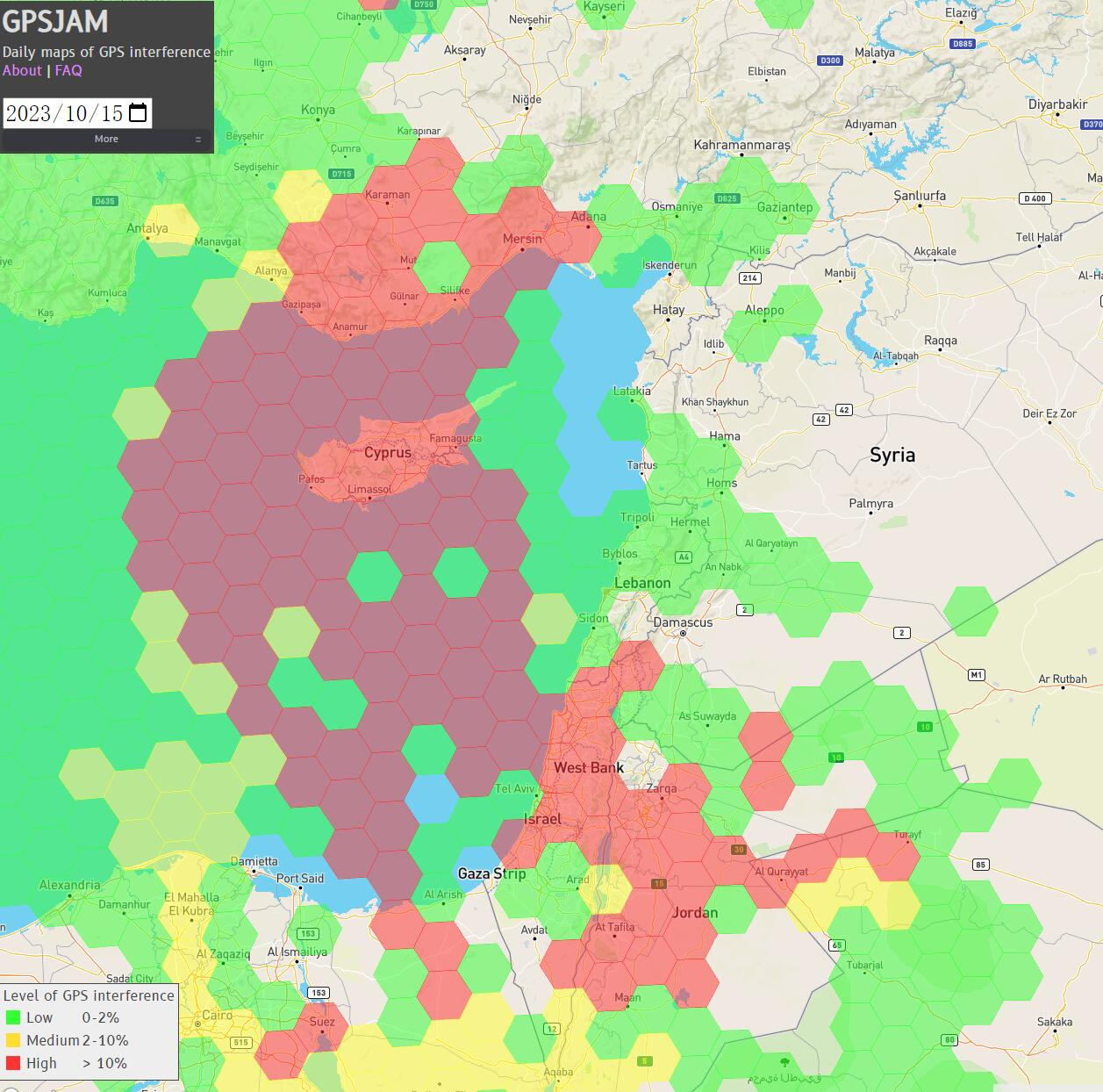
Task: Click the 2023/10/15 date field
Action: coord(77,113)
